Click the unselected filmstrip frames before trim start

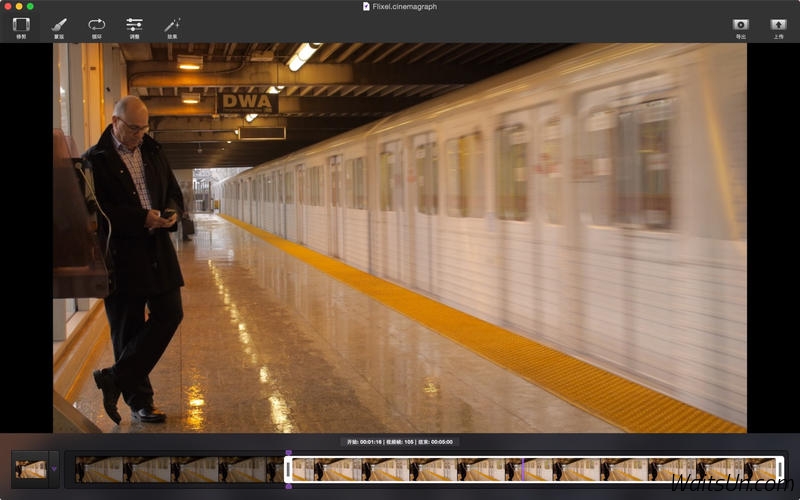tap(180, 469)
